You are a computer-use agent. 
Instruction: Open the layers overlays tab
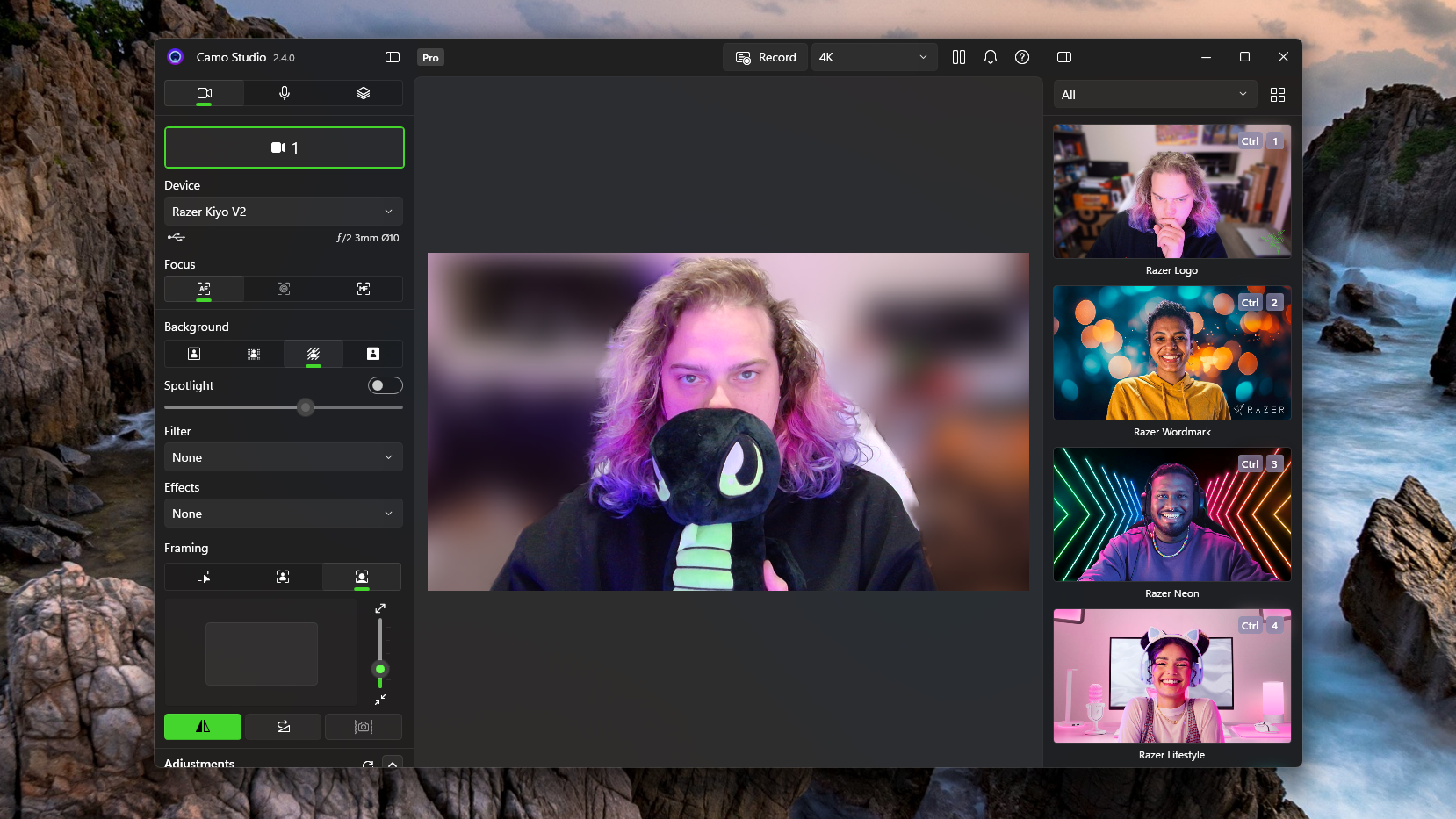click(x=363, y=93)
